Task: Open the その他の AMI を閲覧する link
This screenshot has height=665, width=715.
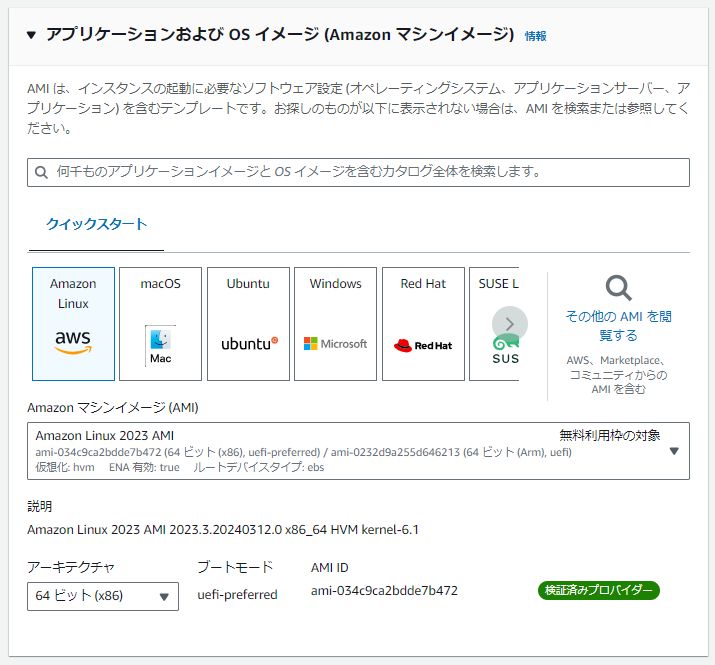Action: pyautogui.click(x=618, y=326)
